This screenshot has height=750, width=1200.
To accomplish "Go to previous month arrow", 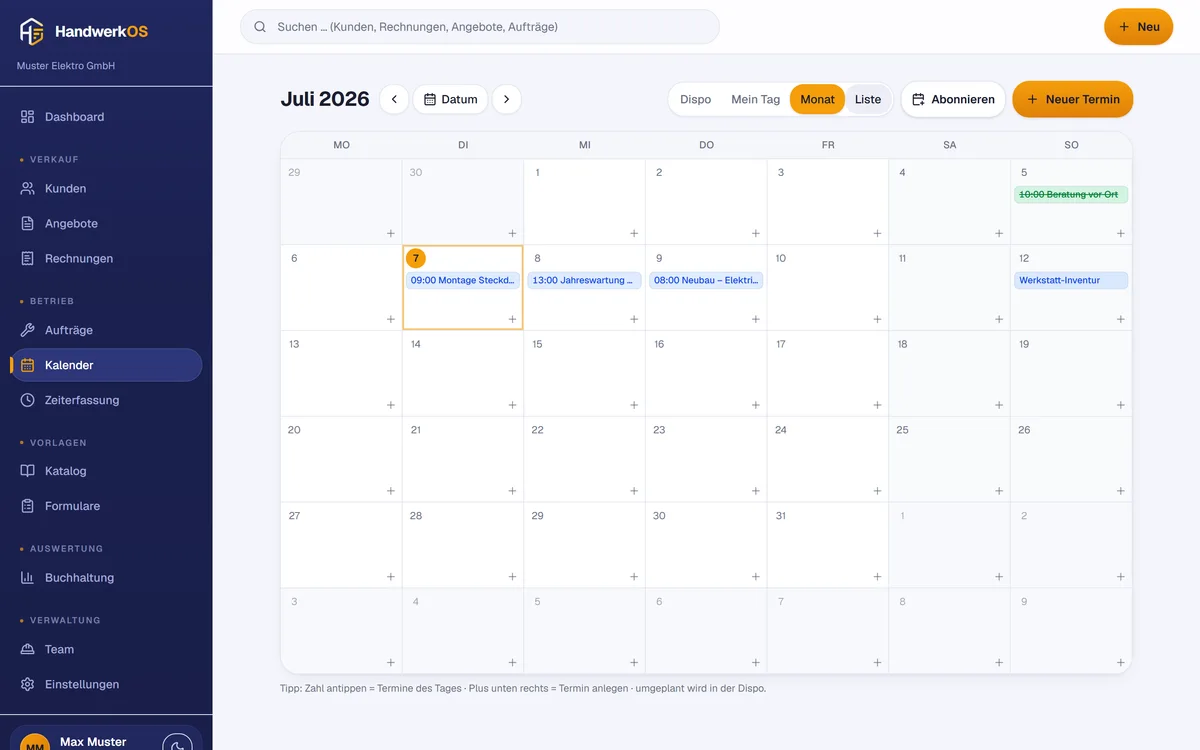I will point(394,99).
